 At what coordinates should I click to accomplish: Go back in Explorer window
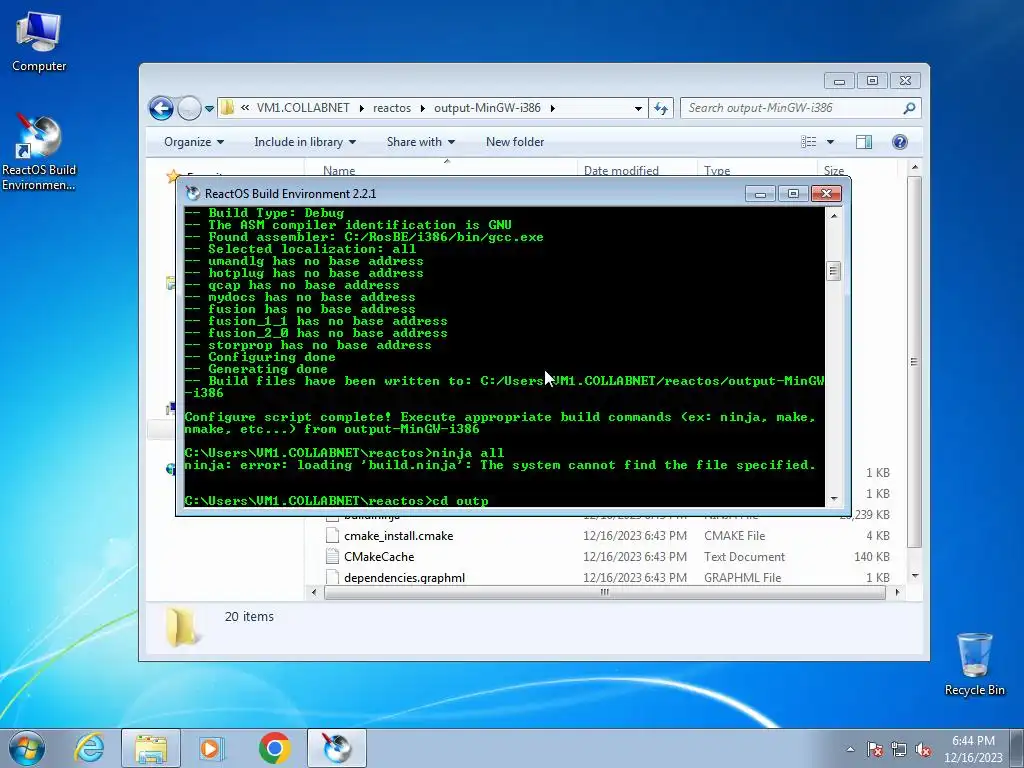[x=161, y=108]
